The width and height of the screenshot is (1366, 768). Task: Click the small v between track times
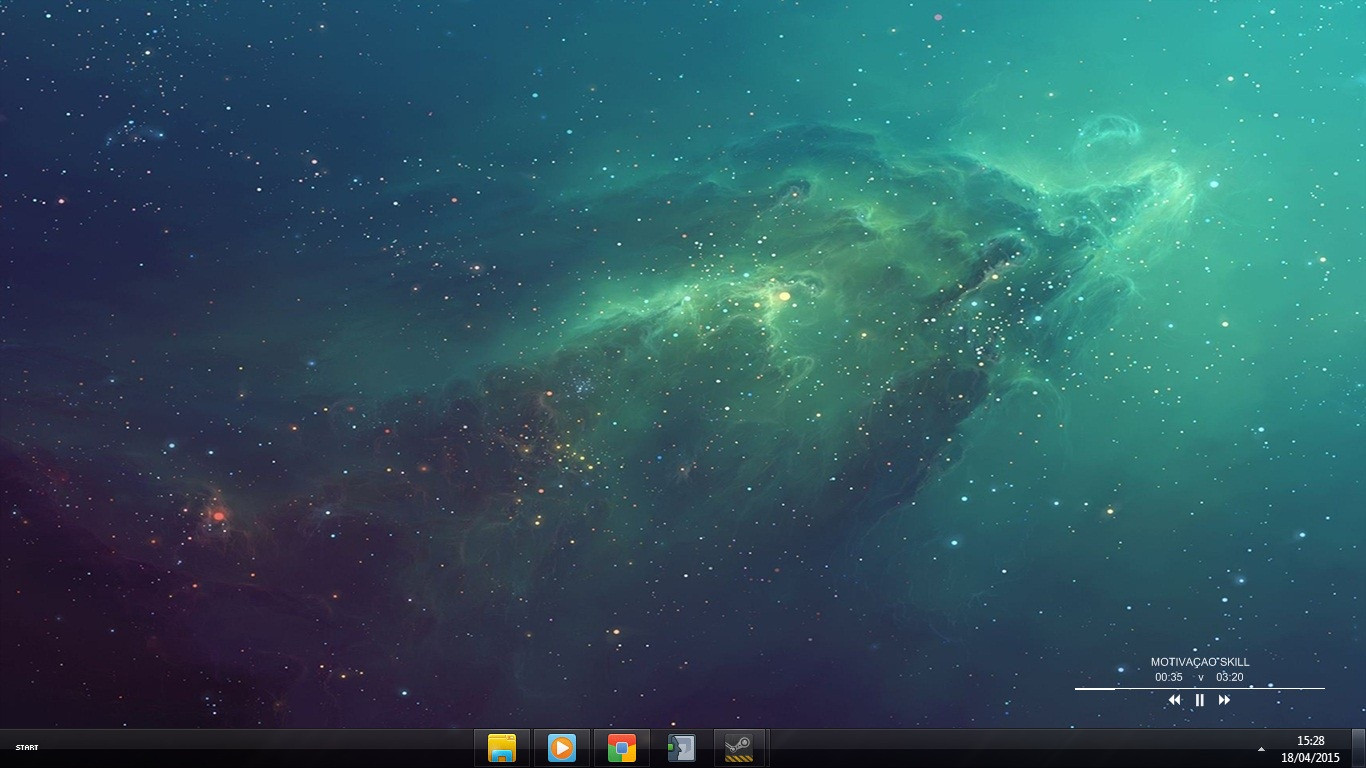tap(1201, 678)
